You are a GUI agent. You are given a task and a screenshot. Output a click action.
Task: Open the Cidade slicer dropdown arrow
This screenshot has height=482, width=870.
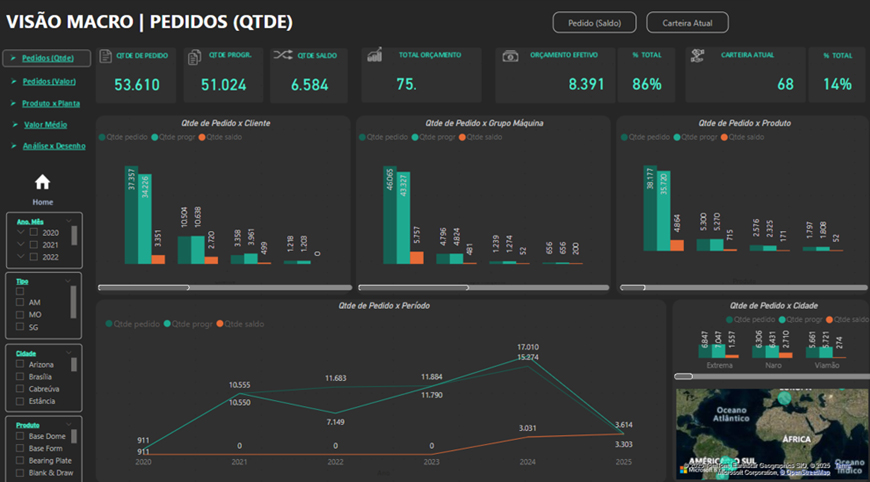[x=68, y=352]
